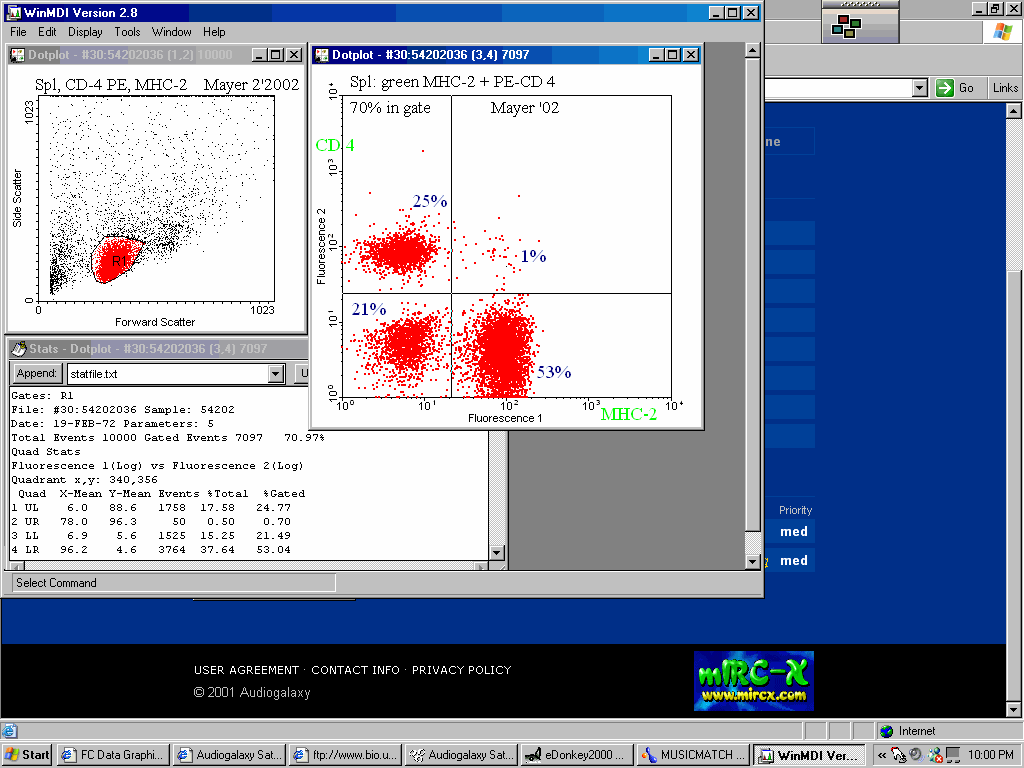Follow the PRIVACY POLICY link

(461, 670)
